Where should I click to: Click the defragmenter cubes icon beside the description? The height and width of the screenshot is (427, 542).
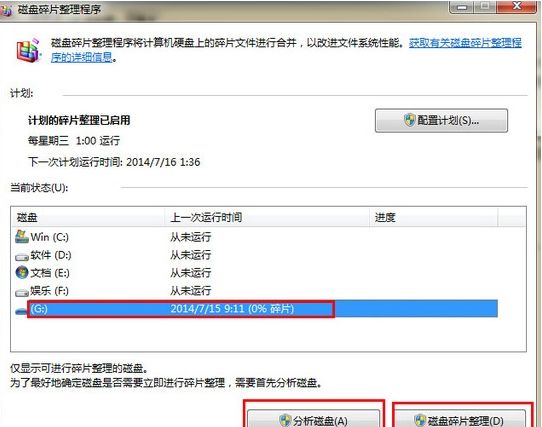click(x=29, y=50)
